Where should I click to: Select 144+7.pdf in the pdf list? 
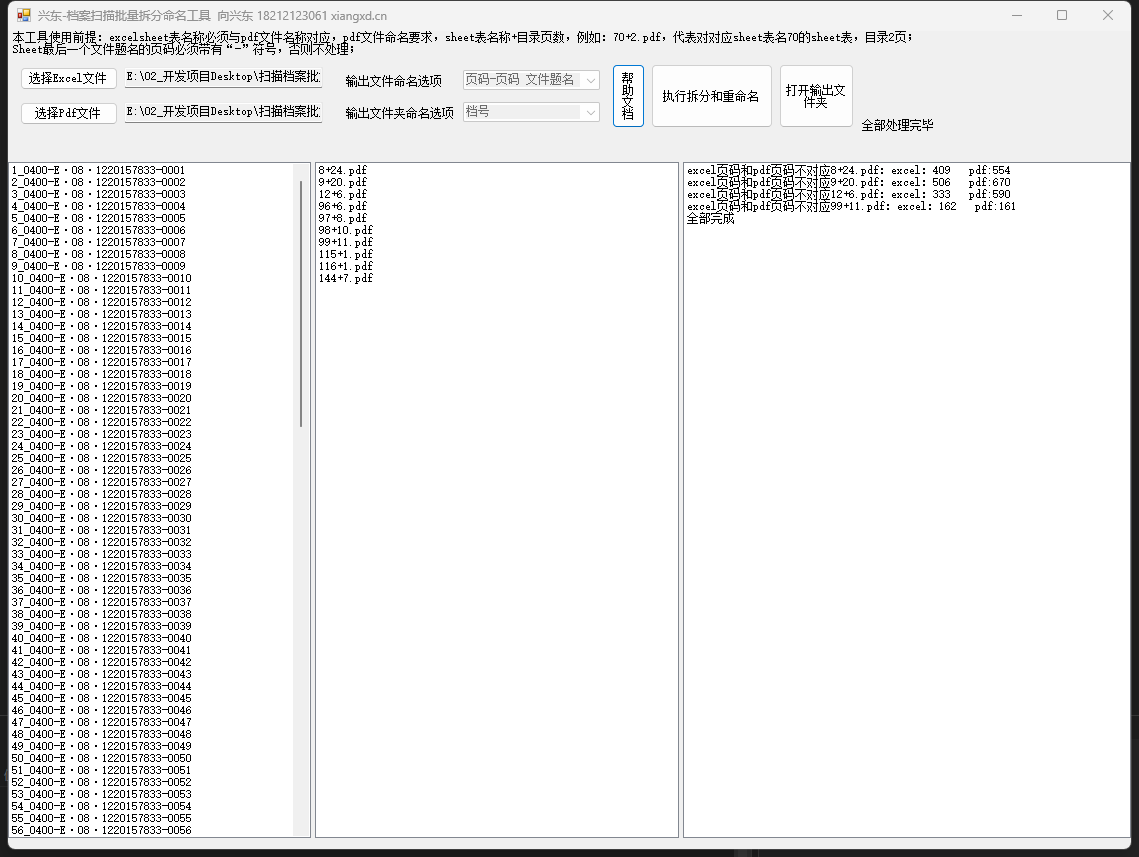345,278
